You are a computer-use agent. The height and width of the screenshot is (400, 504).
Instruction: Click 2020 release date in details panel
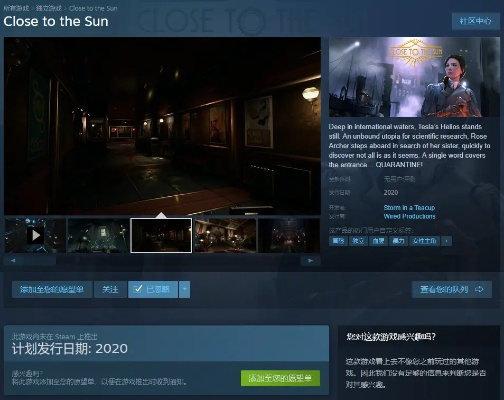(x=391, y=192)
